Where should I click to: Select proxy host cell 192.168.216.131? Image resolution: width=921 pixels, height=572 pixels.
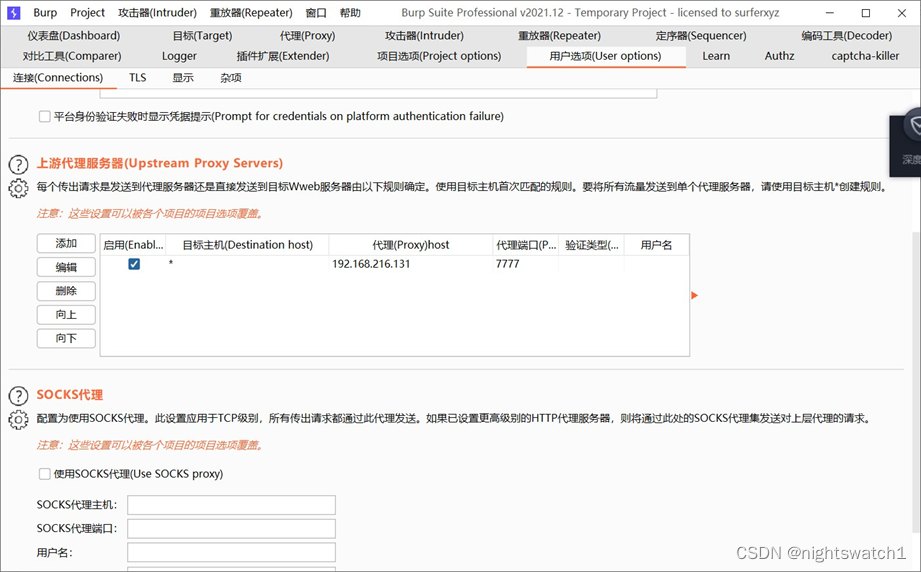tap(411, 264)
